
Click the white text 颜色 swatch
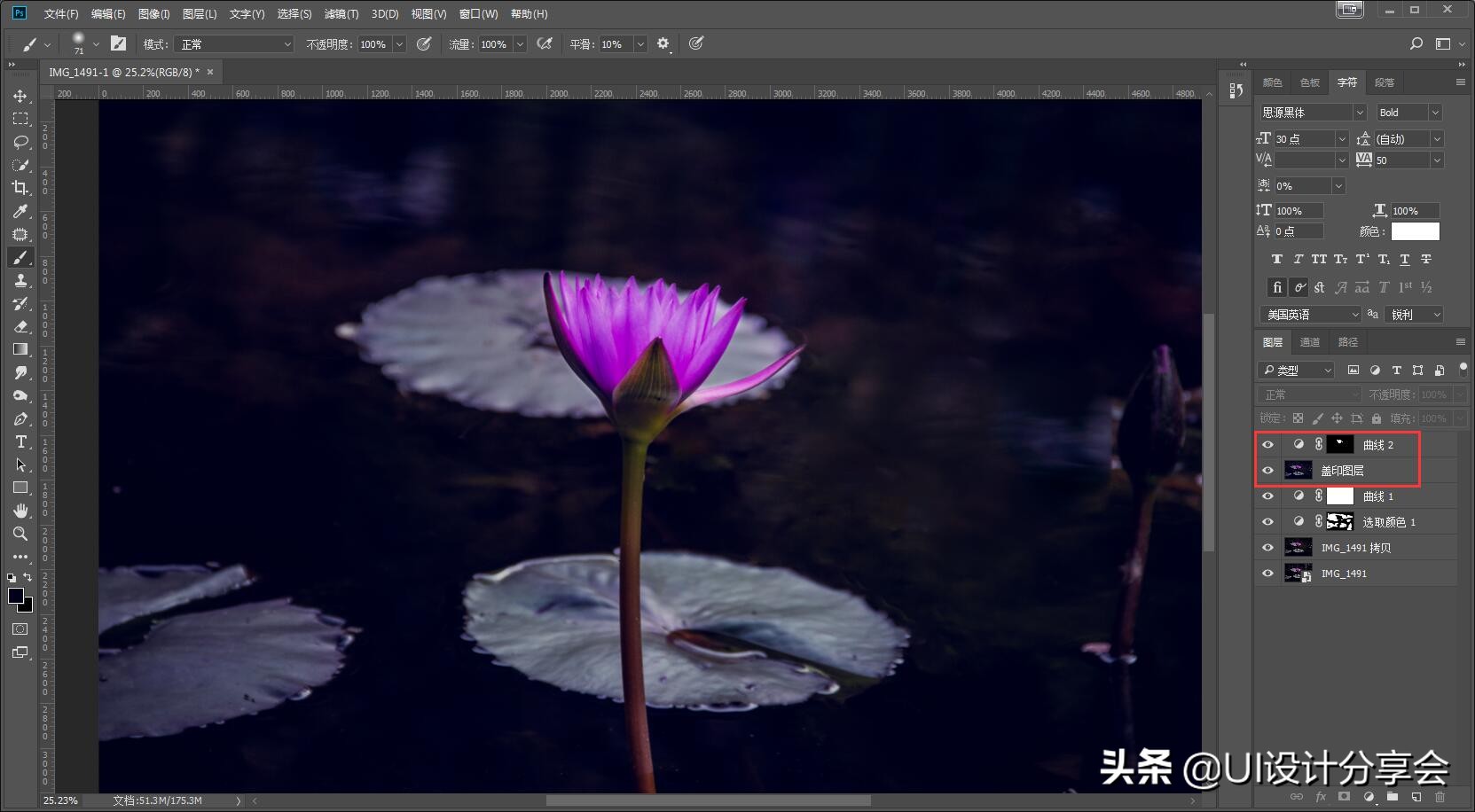(1415, 231)
